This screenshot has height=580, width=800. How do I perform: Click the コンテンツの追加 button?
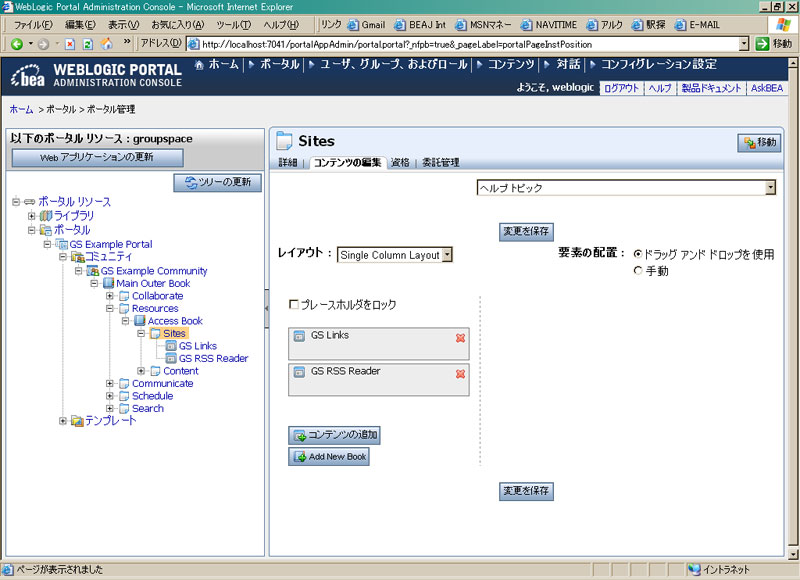click(x=335, y=435)
